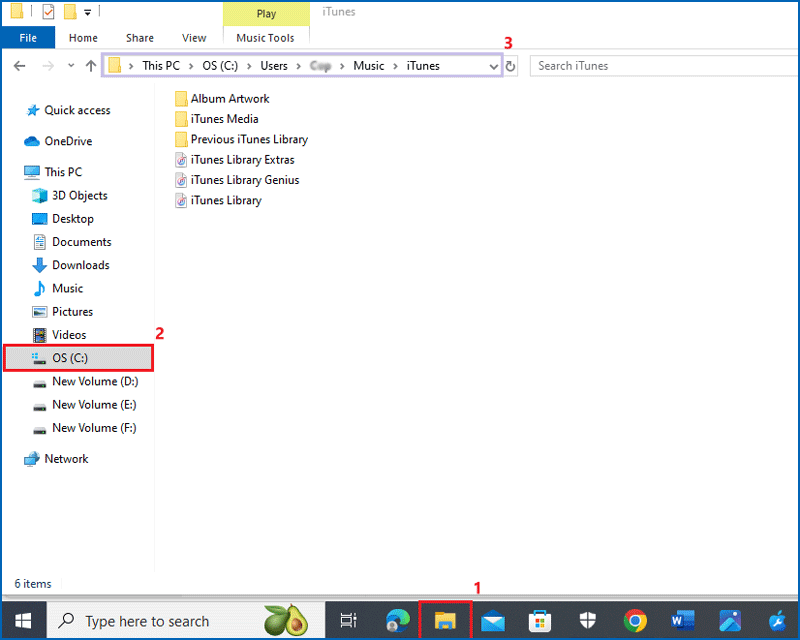This screenshot has height=640, width=800.
Task: Open Microsoft Store from the taskbar
Action: 540,621
